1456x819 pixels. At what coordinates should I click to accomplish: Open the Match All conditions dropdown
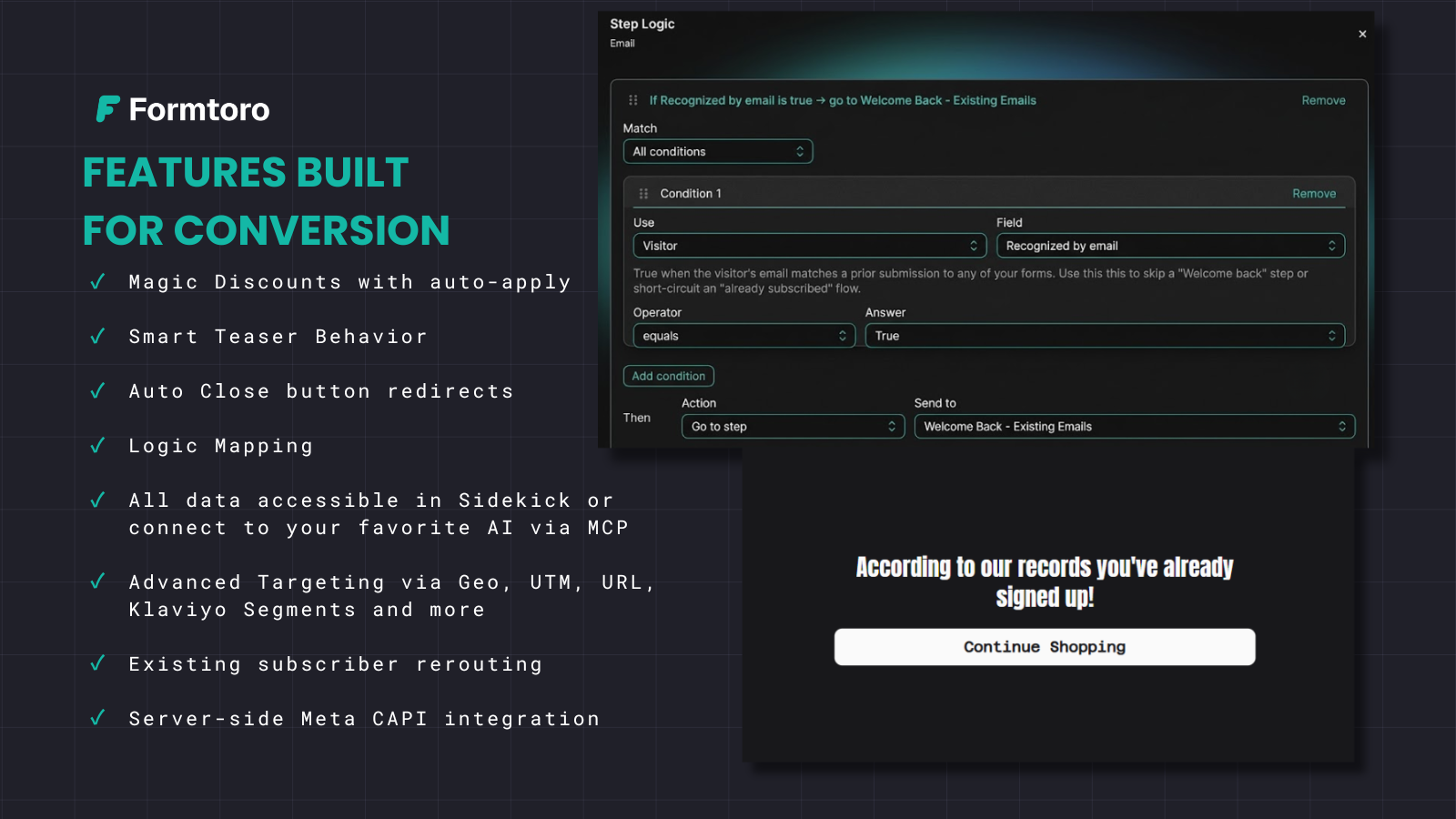[x=718, y=152]
